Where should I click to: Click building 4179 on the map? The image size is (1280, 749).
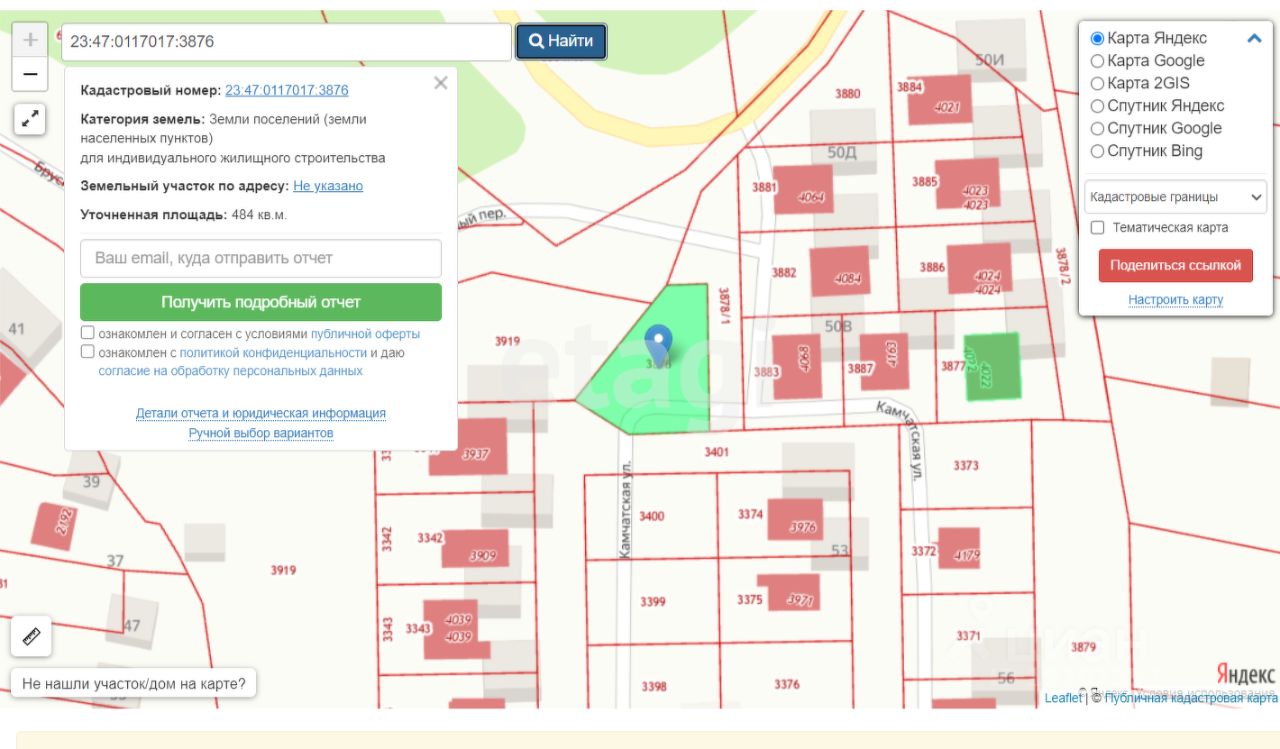(959, 548)
